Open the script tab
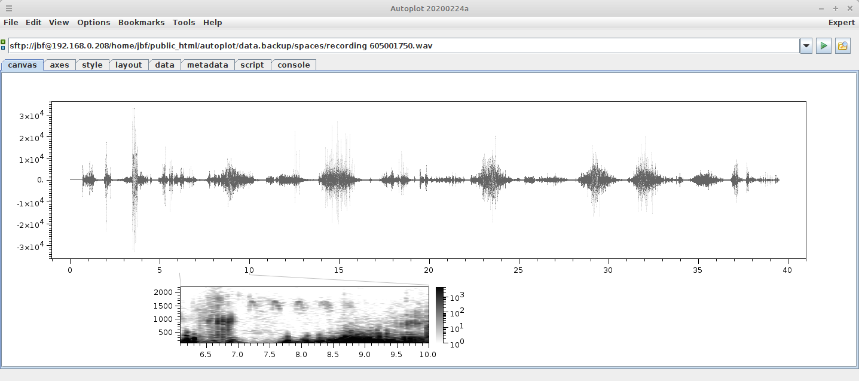This screenshot has height=381, width=859. [x=252, y=65]
